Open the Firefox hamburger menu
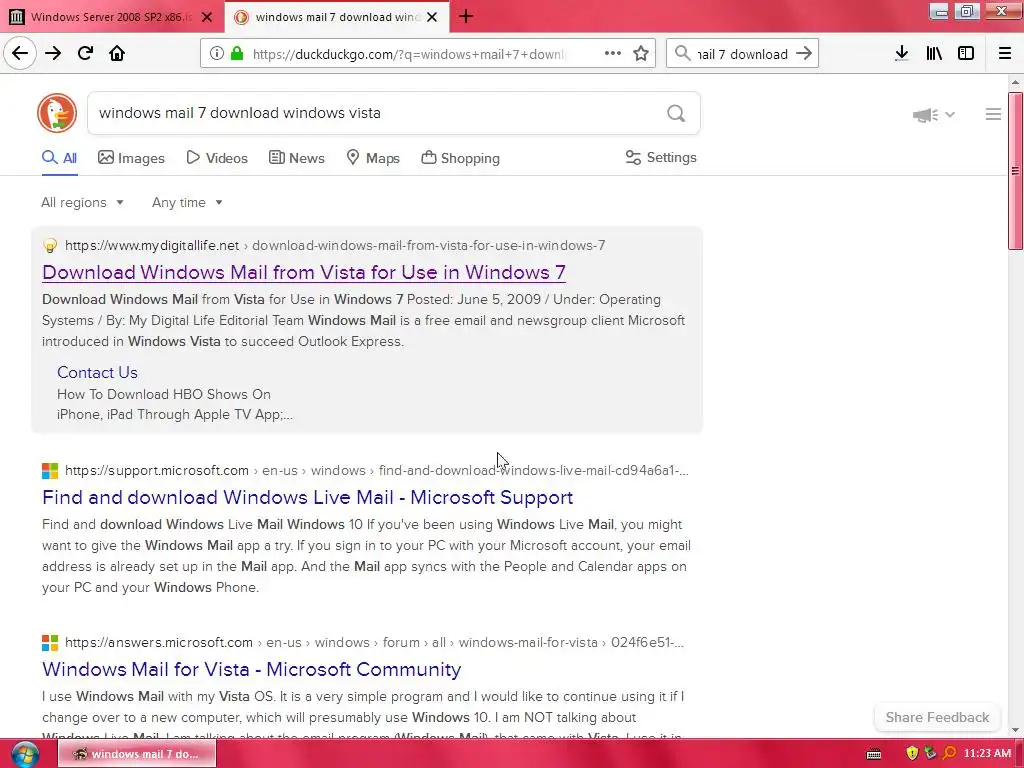This screenshot has width=1024, height=768. [x=1005, y=54]
